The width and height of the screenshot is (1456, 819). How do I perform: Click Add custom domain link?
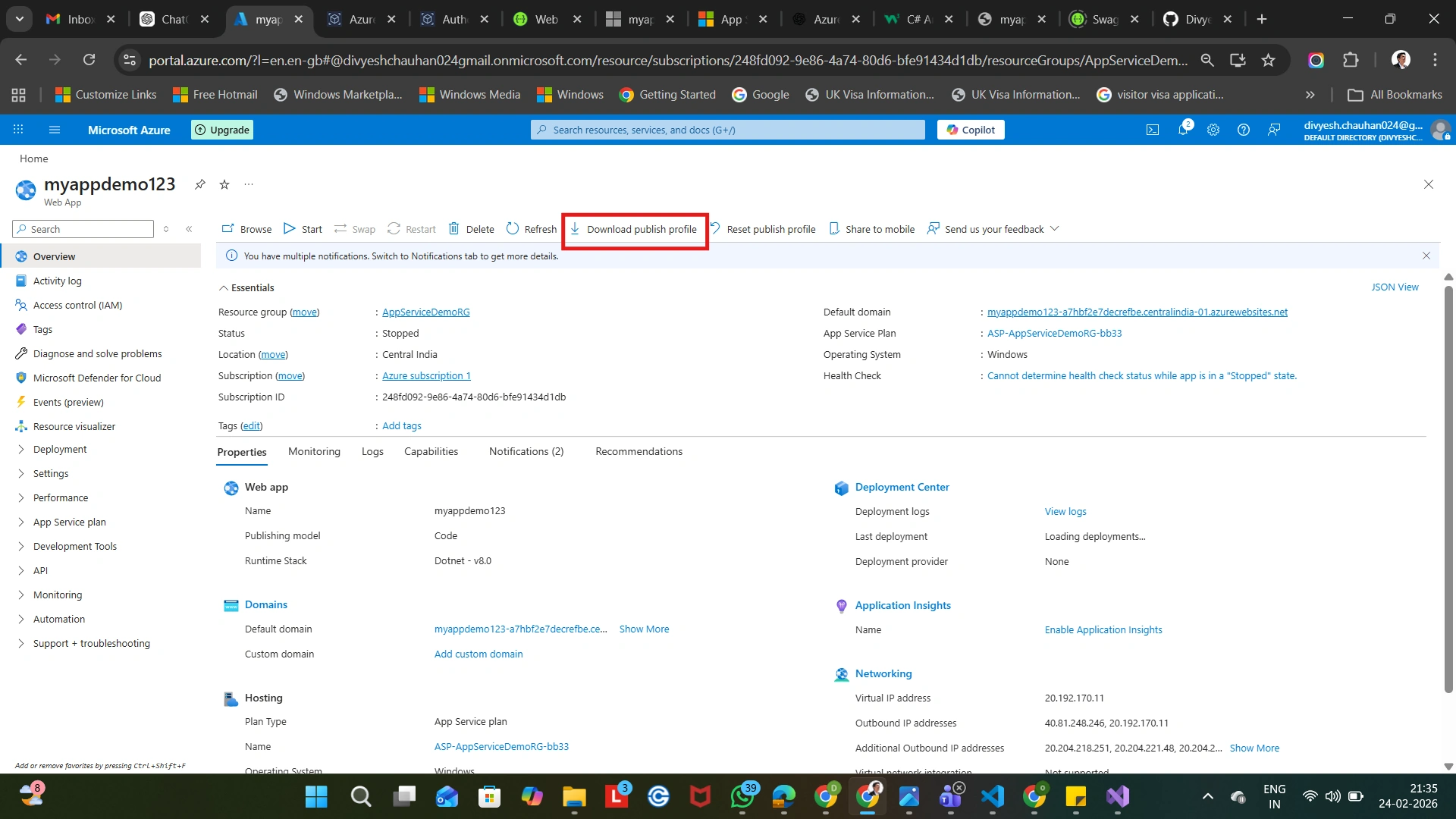coord(479,654)
